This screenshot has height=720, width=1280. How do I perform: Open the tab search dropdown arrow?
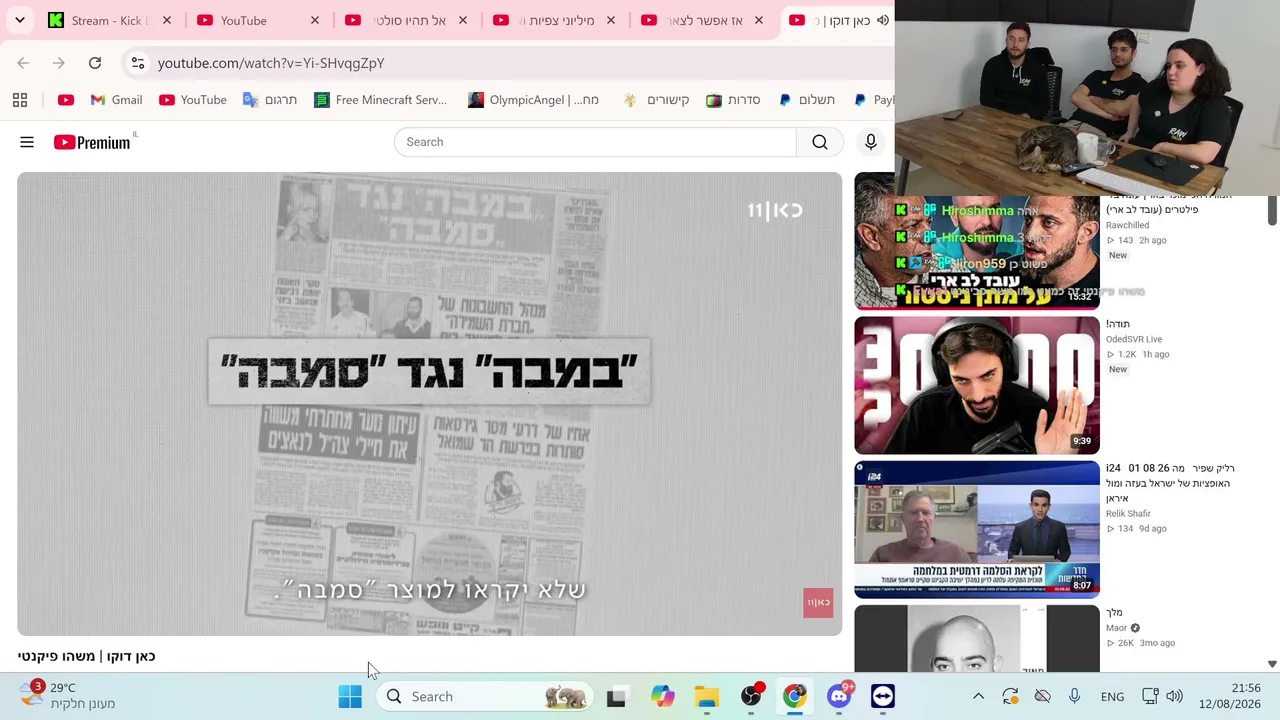coord(20,20)
